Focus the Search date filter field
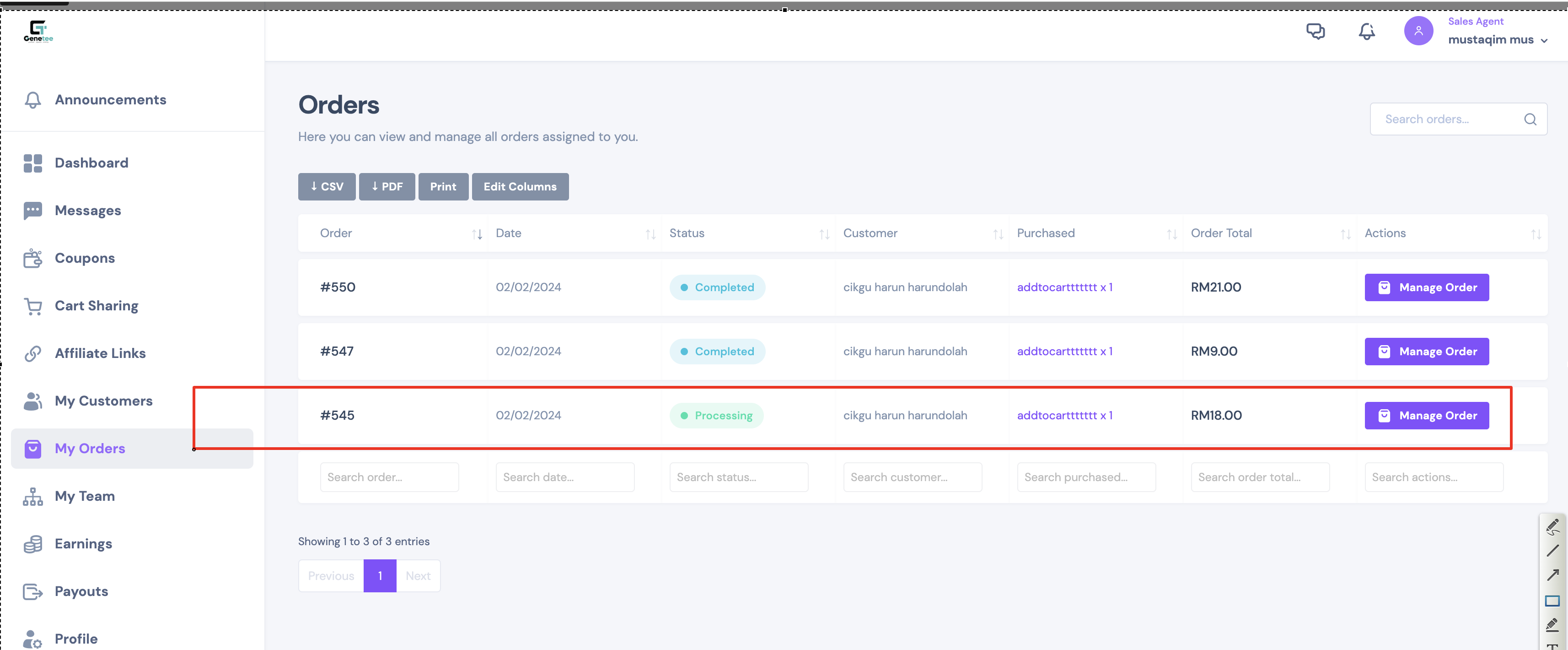Image resolution: width=1568 pixels, height=650 pixels. (565, 477)
